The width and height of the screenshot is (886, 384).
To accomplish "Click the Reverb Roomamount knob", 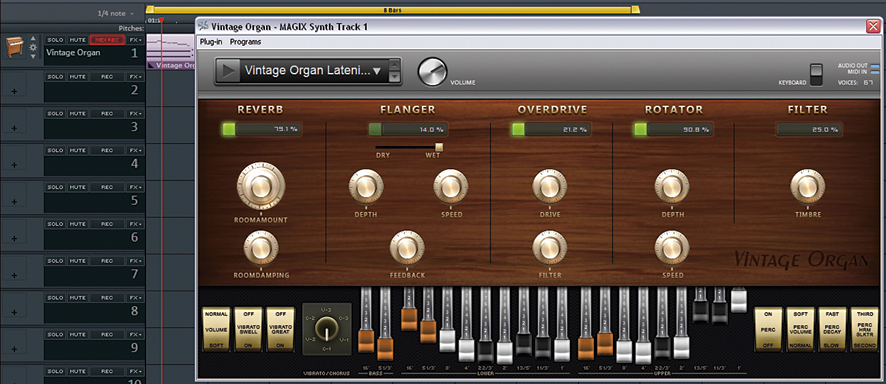I will (260, 187).
